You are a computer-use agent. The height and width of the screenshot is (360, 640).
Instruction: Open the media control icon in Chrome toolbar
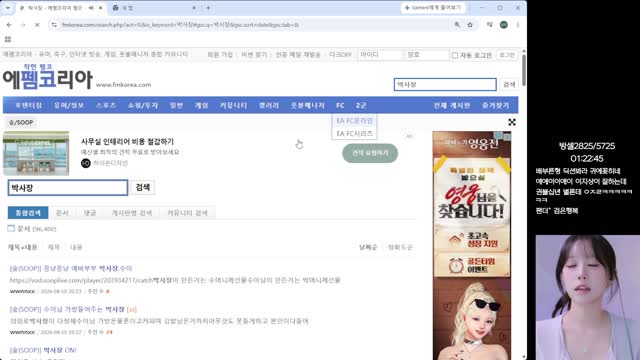click(x=489, y=25)
